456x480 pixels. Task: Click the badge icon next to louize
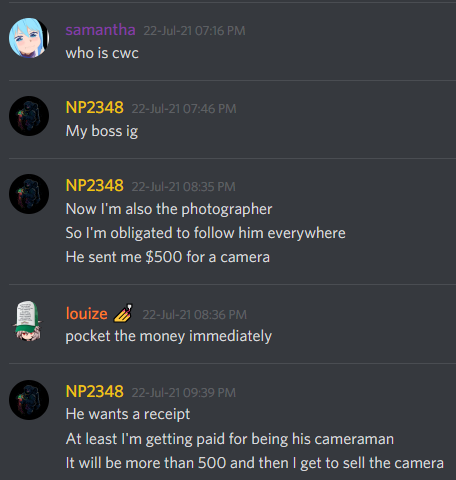(x=123, y=313)
